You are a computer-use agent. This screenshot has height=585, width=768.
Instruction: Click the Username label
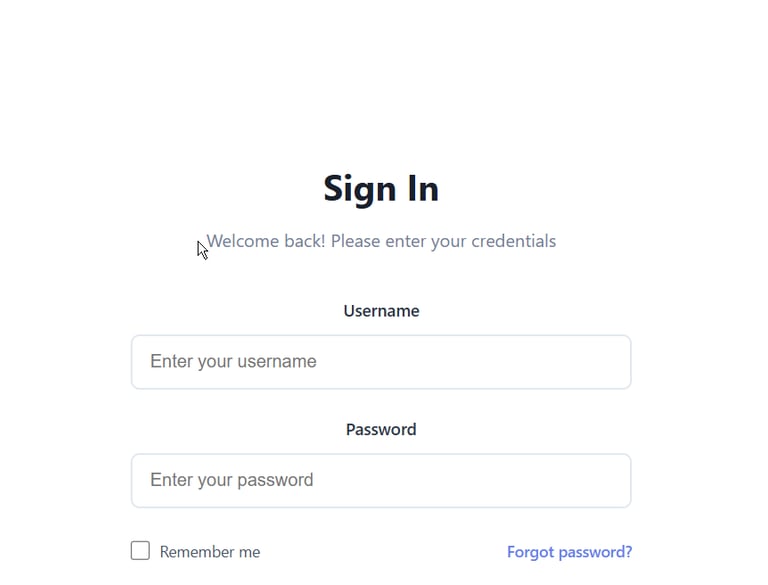(x=381, y=311)
